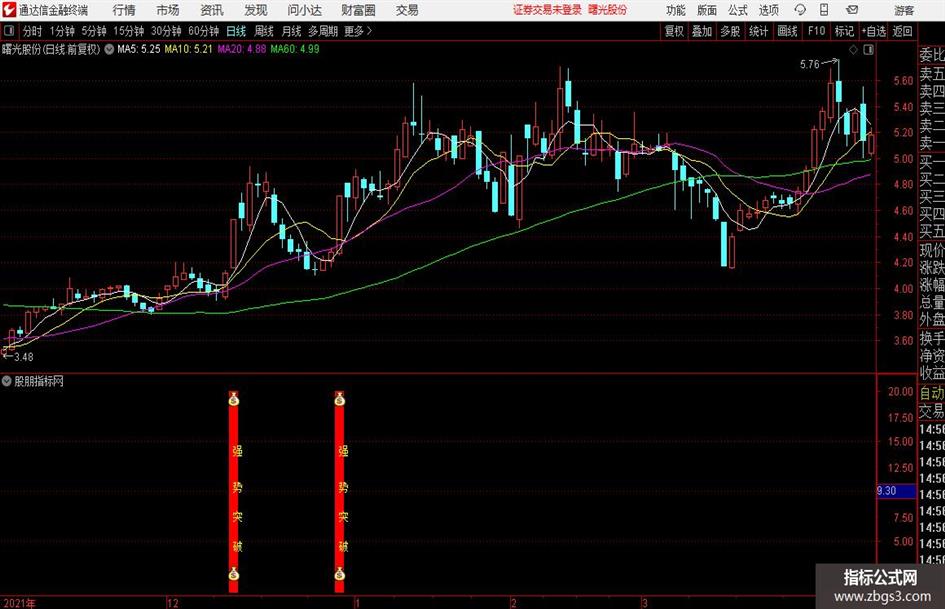Switch to 30分钟 period
945x609 pixels.
[166, 31]
